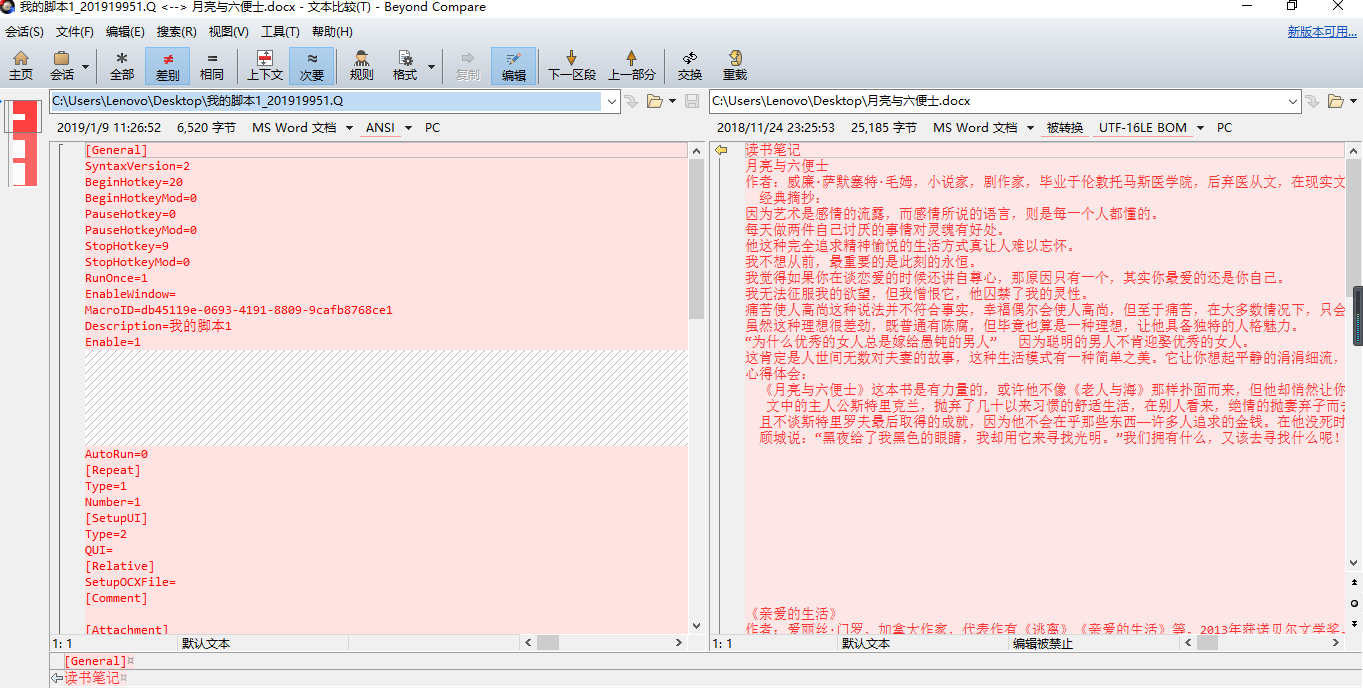Click the 复制 copy toolbar button
Viewport: 1363px width, 688px height.
click(x=467, y=65)
